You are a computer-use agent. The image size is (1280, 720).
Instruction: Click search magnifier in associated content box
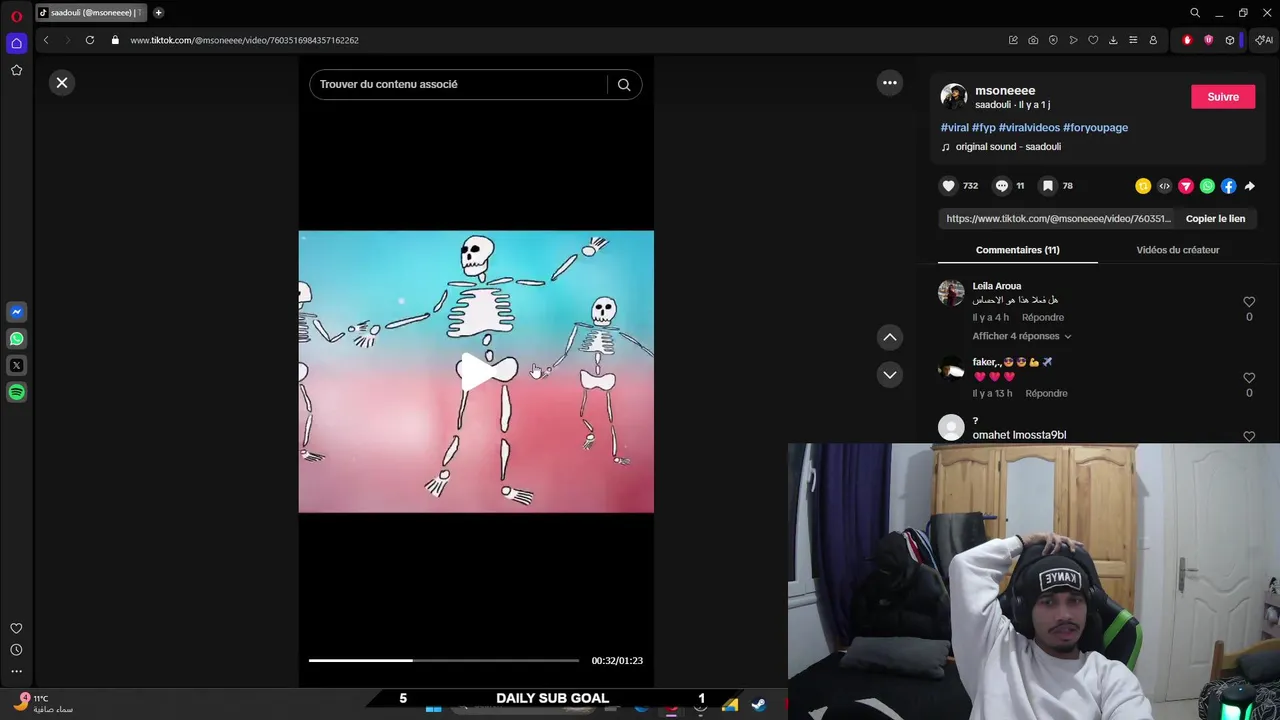pos(624,85)
